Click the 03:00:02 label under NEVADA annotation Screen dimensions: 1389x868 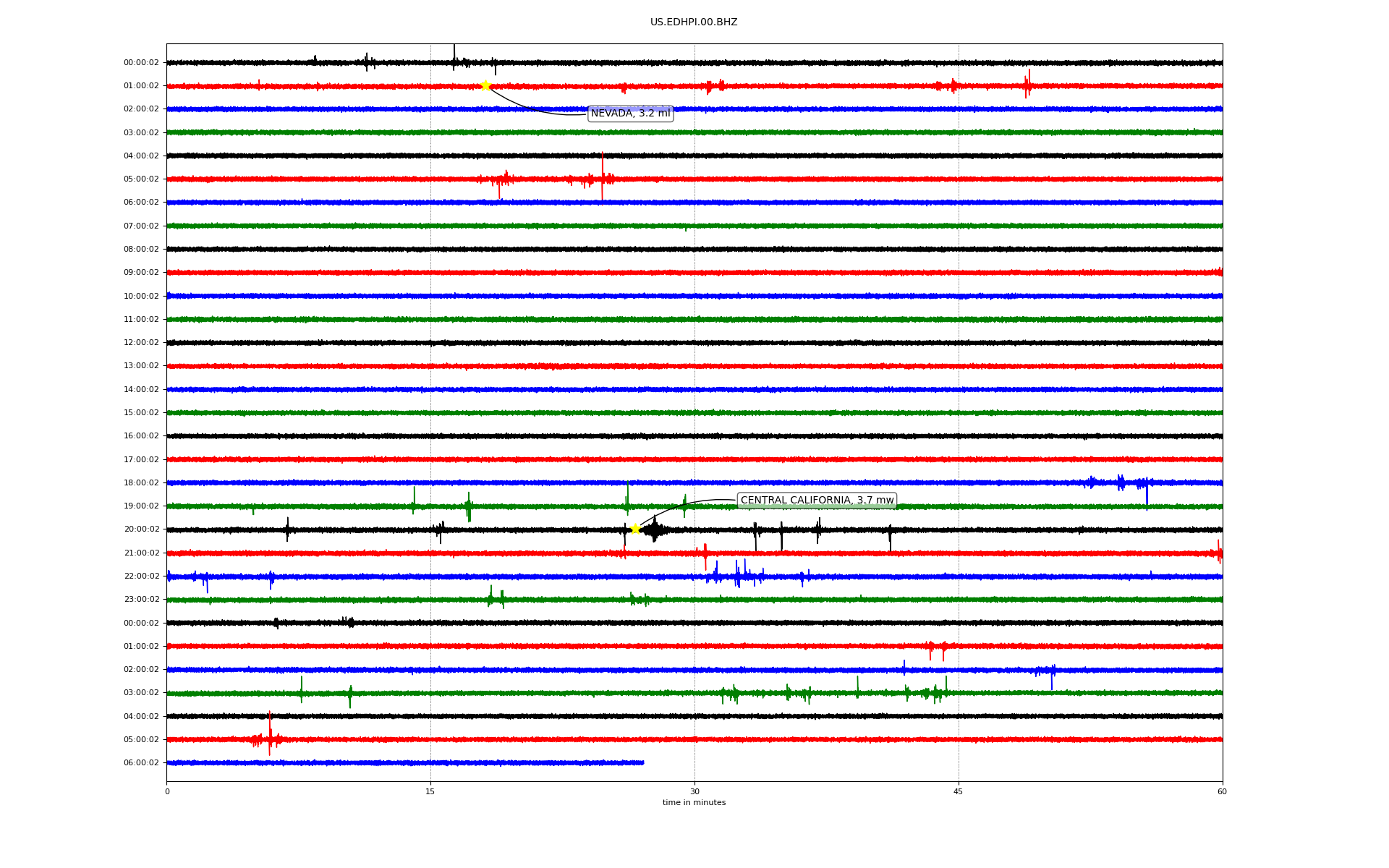click(x=141, y=132)
